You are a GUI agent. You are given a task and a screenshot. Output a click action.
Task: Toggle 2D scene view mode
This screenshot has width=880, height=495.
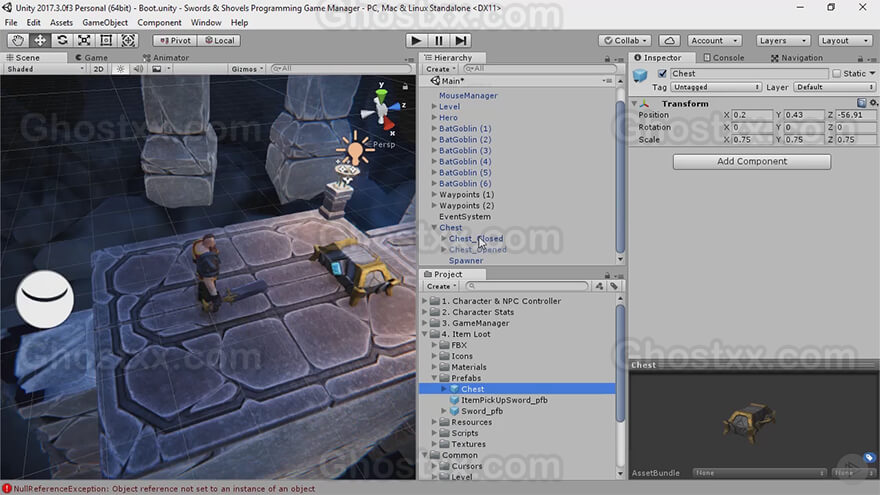(99, 68)
